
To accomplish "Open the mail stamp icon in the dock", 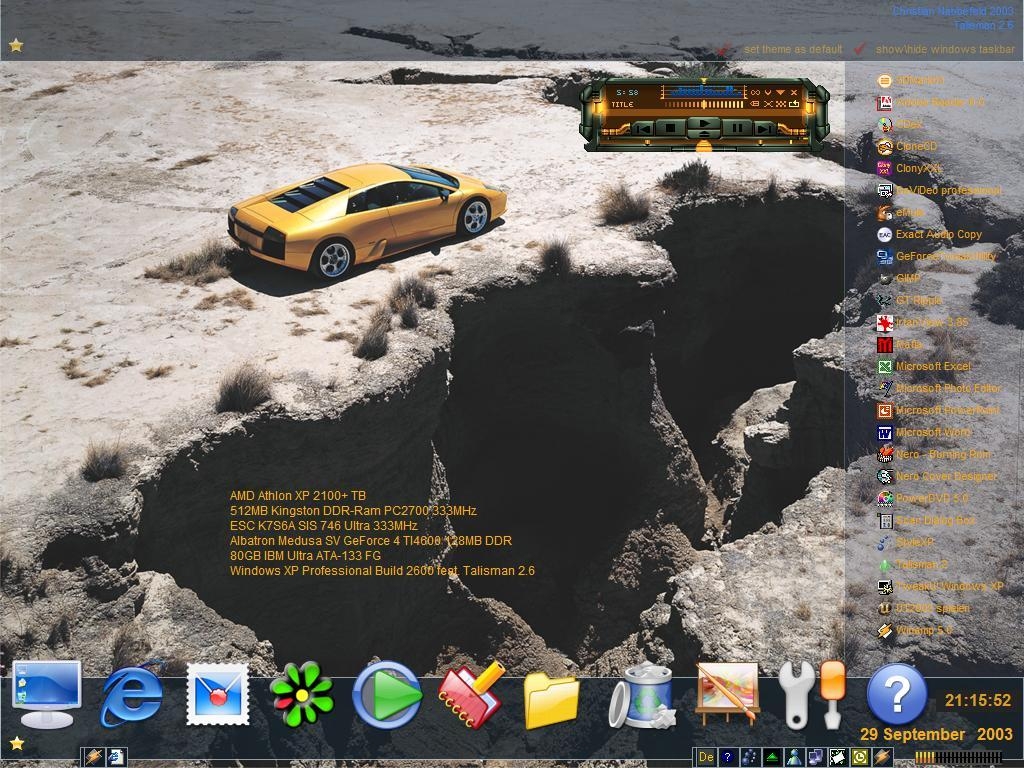I will point(217,694).
